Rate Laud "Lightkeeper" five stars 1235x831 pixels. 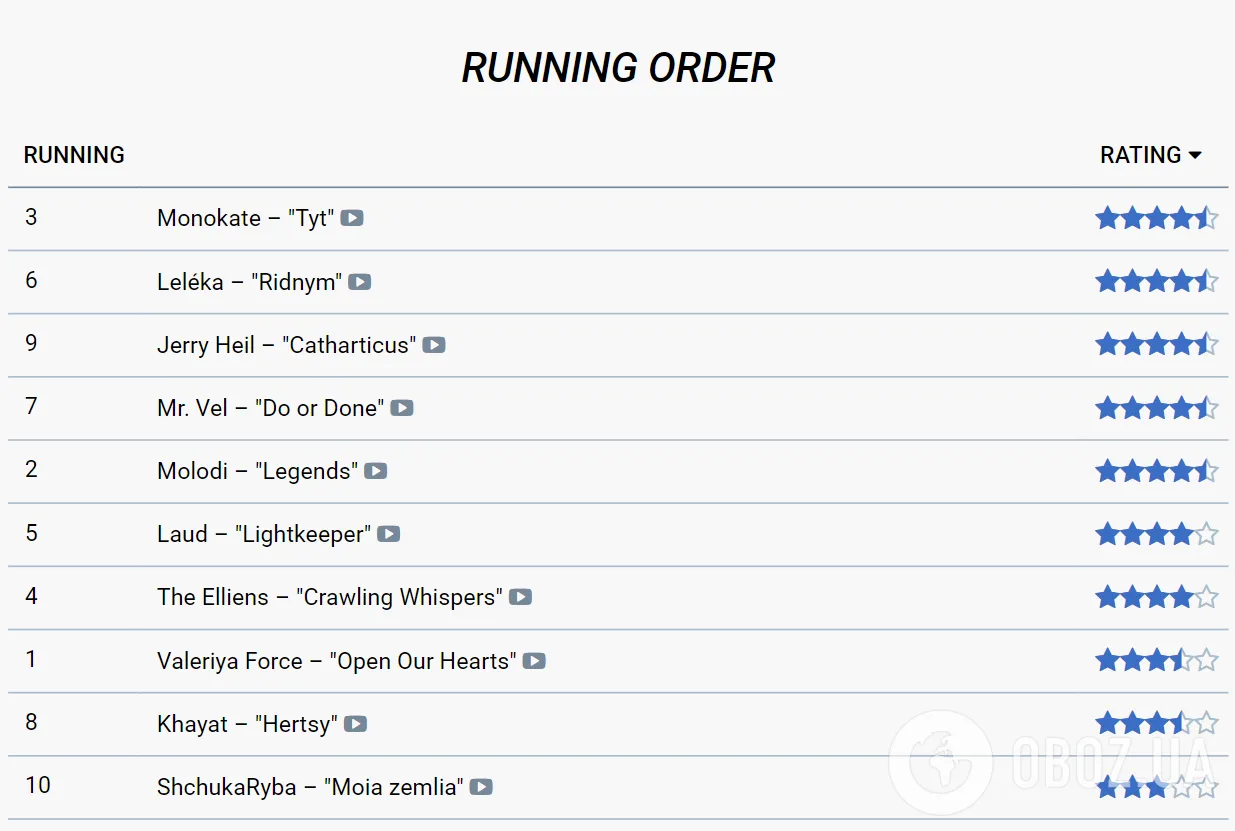point(1207,534)
